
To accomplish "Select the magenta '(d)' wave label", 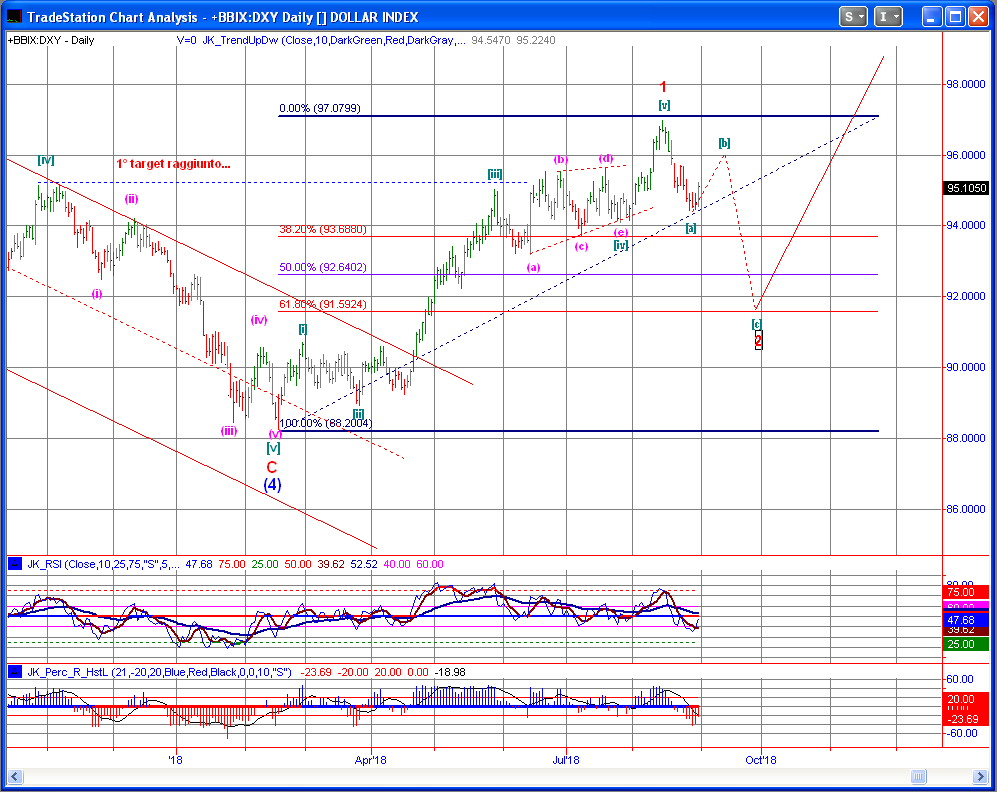I will (606, 158).
